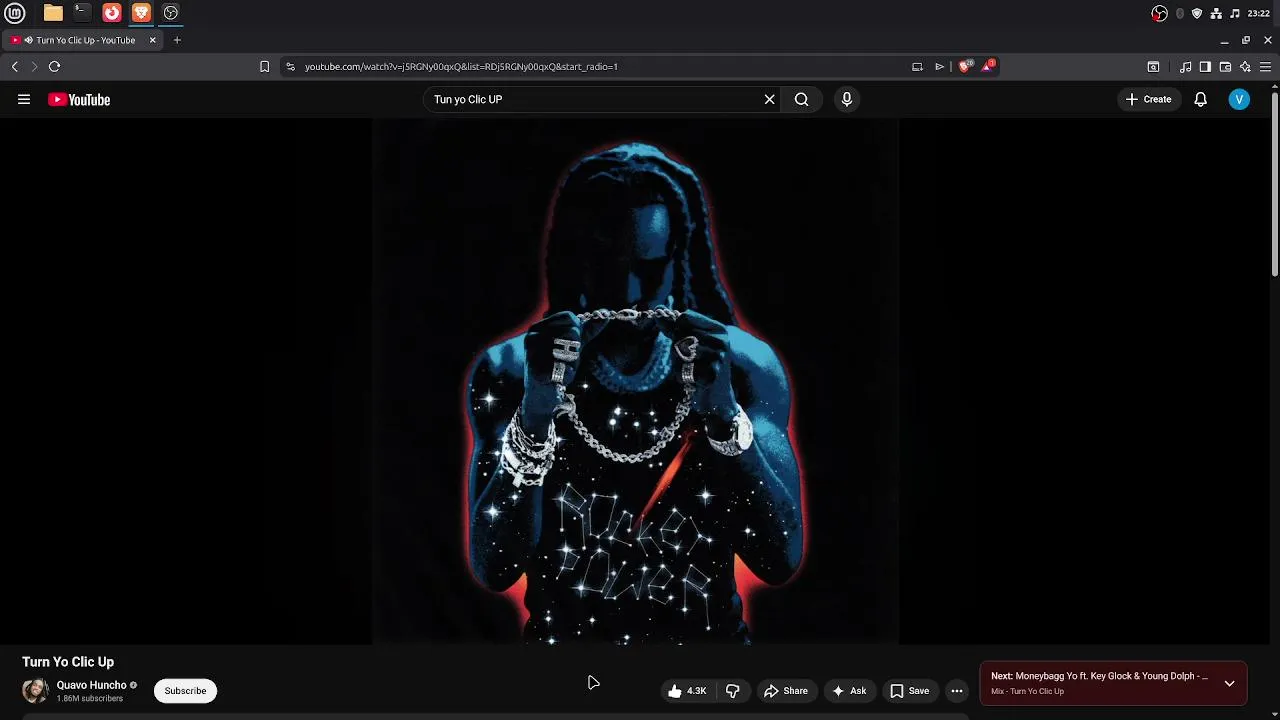Open more actions three-dot menu
The image size is (1280, 720).
(x=957, y=691)
